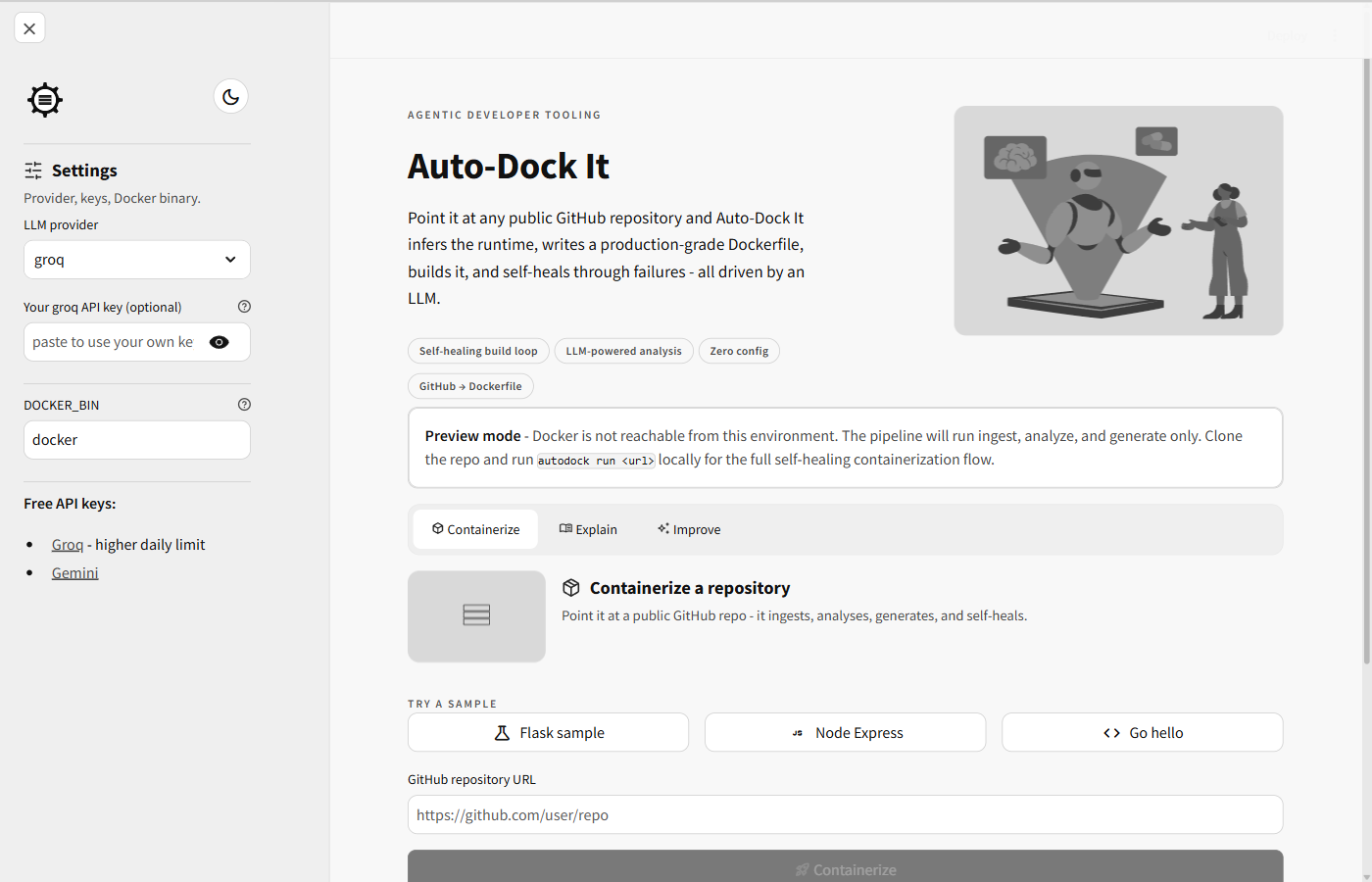Viewport: 1372px width, 882px height.
Task: Click the GitHub → Dockerfile tag
Action: point(470,386)
